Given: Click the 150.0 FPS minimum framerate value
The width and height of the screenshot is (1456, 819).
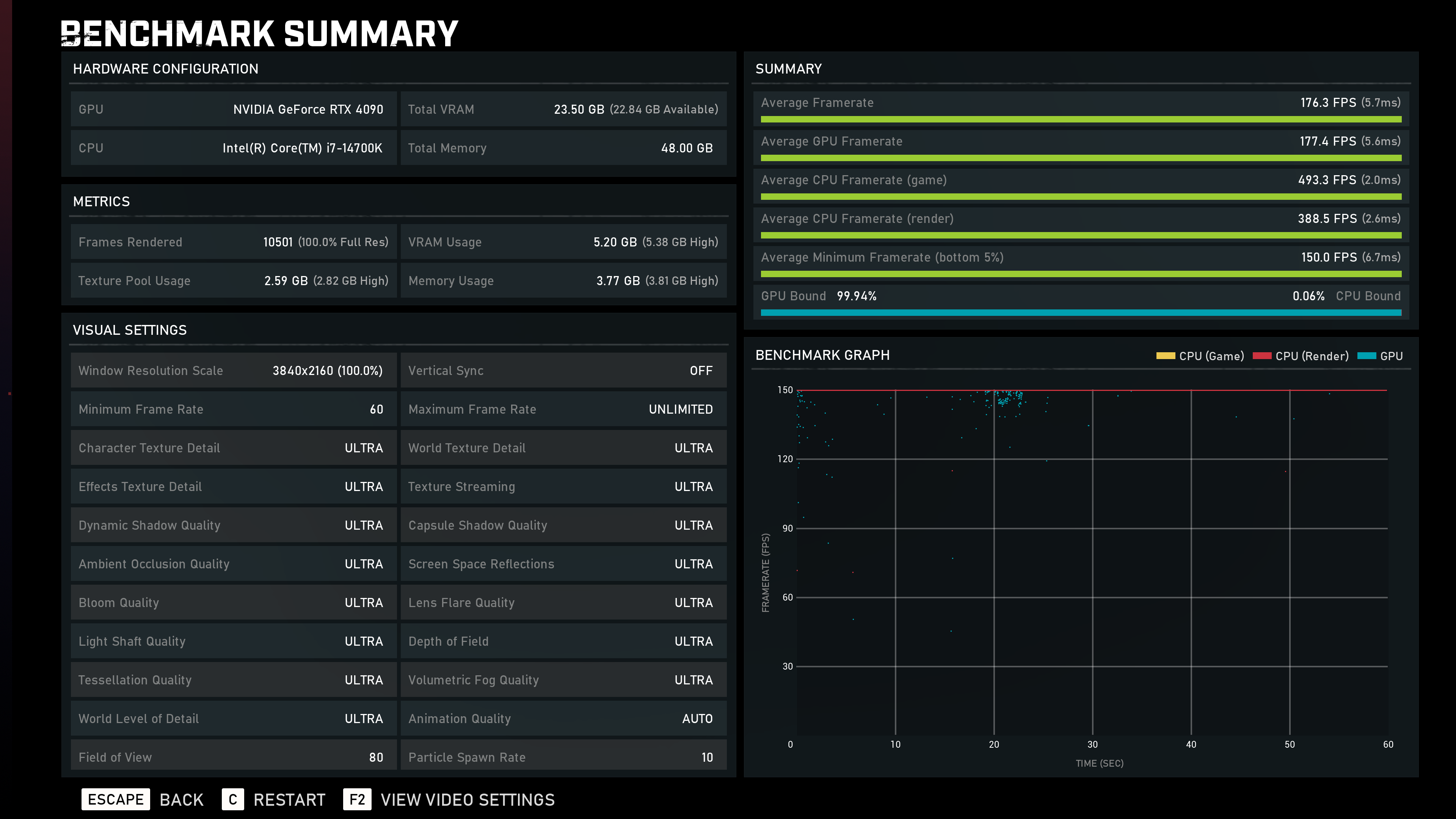Looking at the screenshot, I should pyautogui.click(x=1329, y=257).
